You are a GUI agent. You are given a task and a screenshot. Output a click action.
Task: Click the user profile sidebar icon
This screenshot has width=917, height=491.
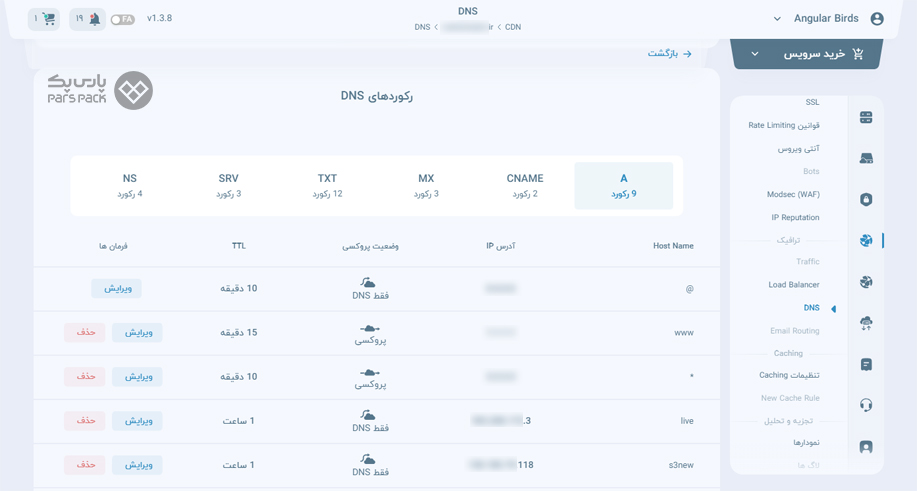click(x=866, y=447)
